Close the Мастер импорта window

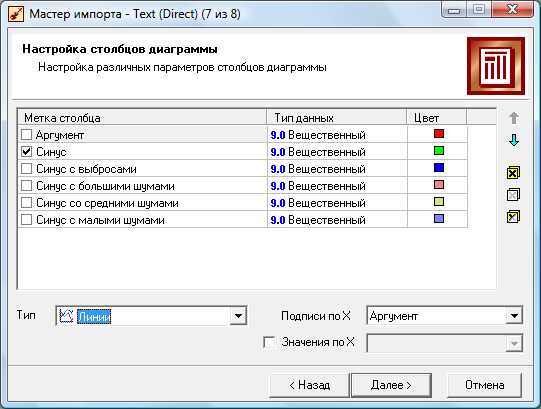[513, 10]
